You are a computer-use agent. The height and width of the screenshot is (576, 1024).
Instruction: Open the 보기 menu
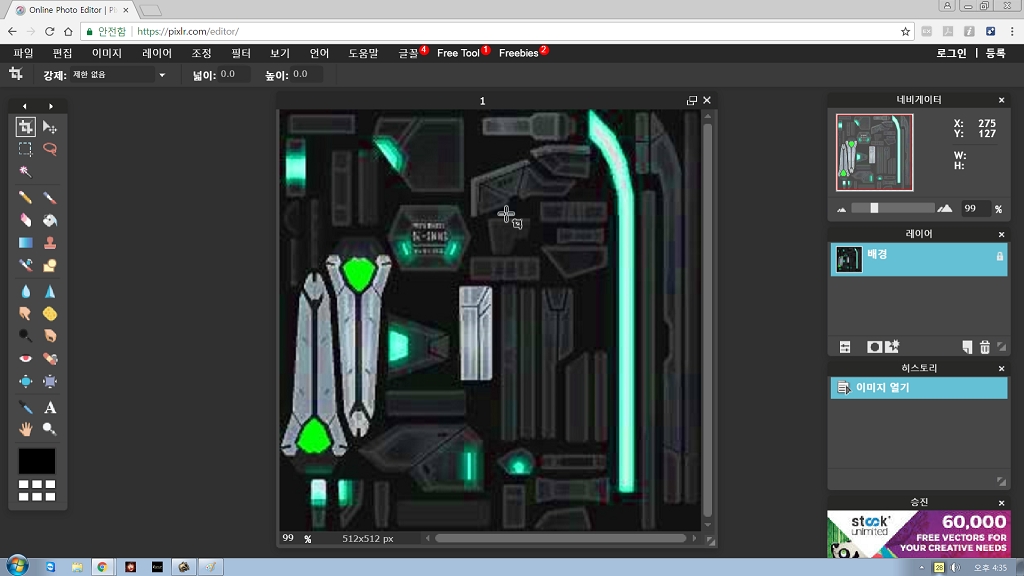[x=280, y=53]
